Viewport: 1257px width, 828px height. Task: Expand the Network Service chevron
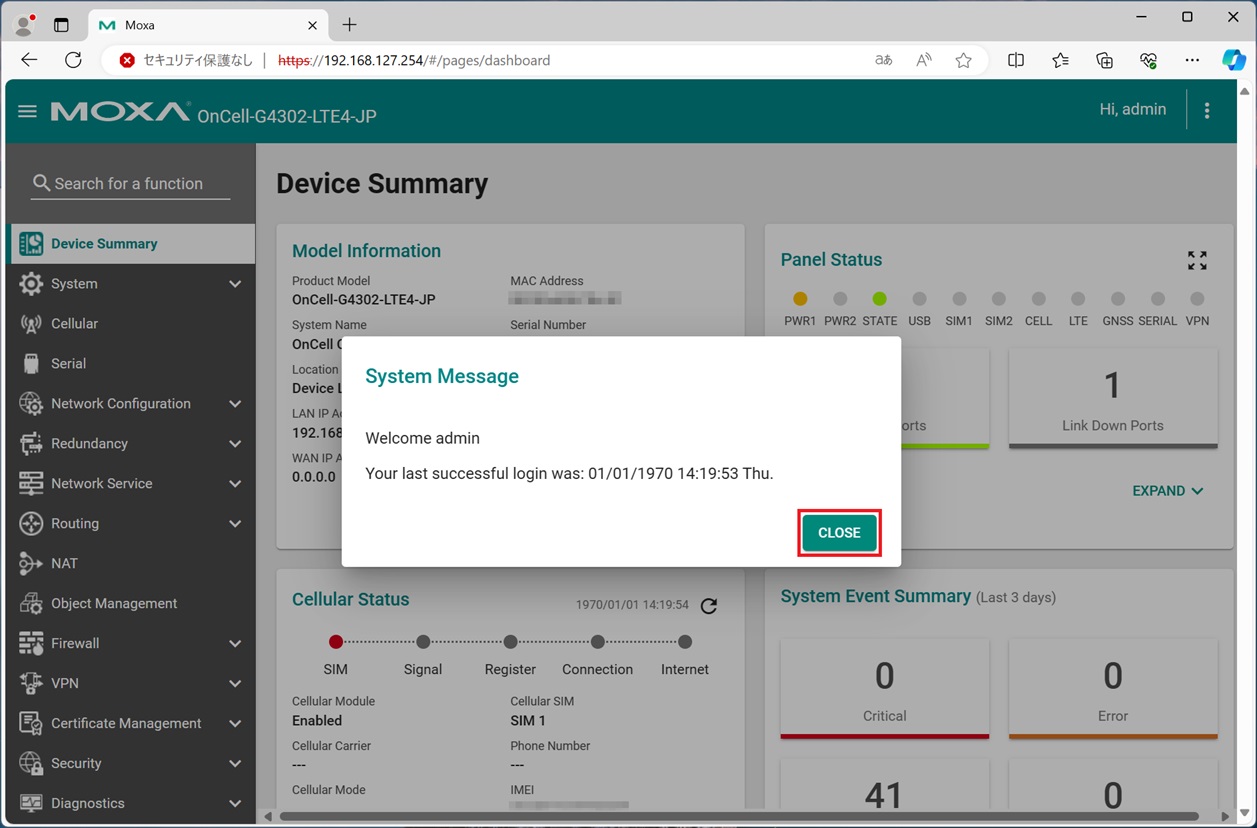[x=235, y=484]
